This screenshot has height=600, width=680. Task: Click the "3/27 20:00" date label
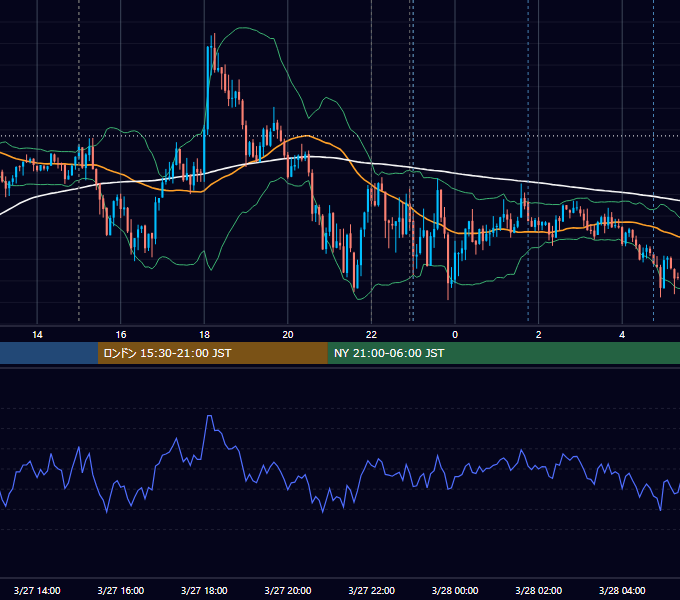(288, 590)
